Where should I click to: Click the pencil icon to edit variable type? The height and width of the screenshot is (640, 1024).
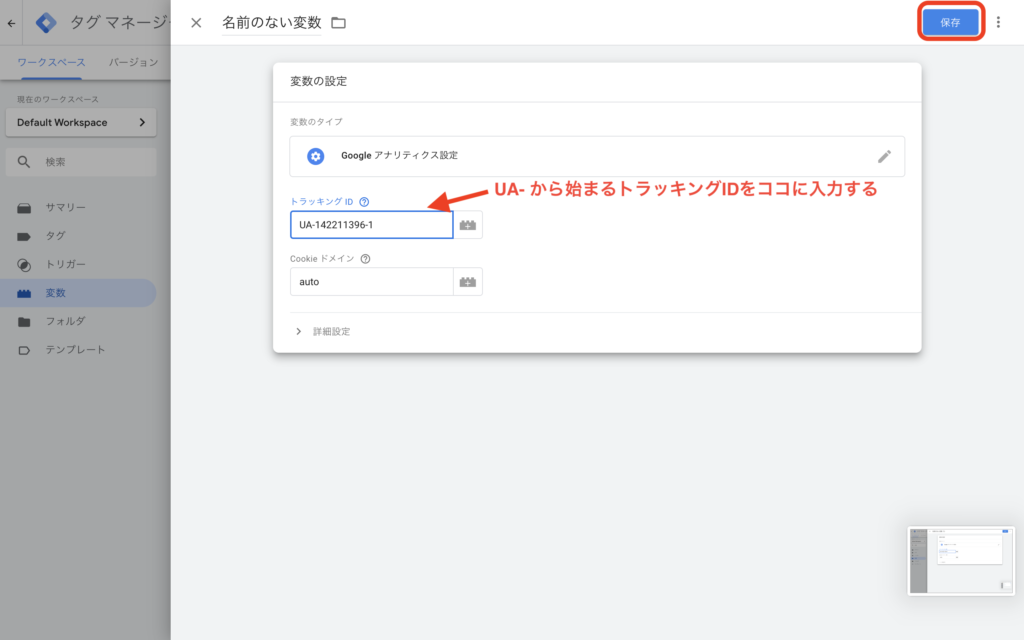pyautogui.click(x=884, y=156)
